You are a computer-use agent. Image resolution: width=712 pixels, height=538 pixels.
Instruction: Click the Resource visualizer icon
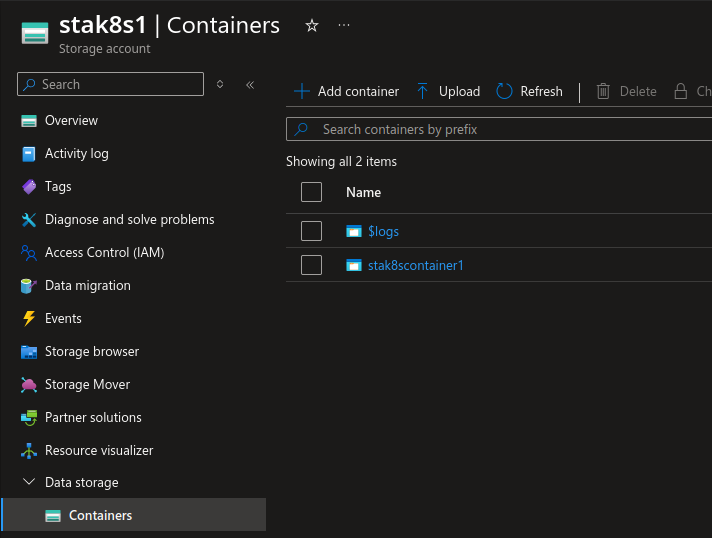click(x=29, y=451)
